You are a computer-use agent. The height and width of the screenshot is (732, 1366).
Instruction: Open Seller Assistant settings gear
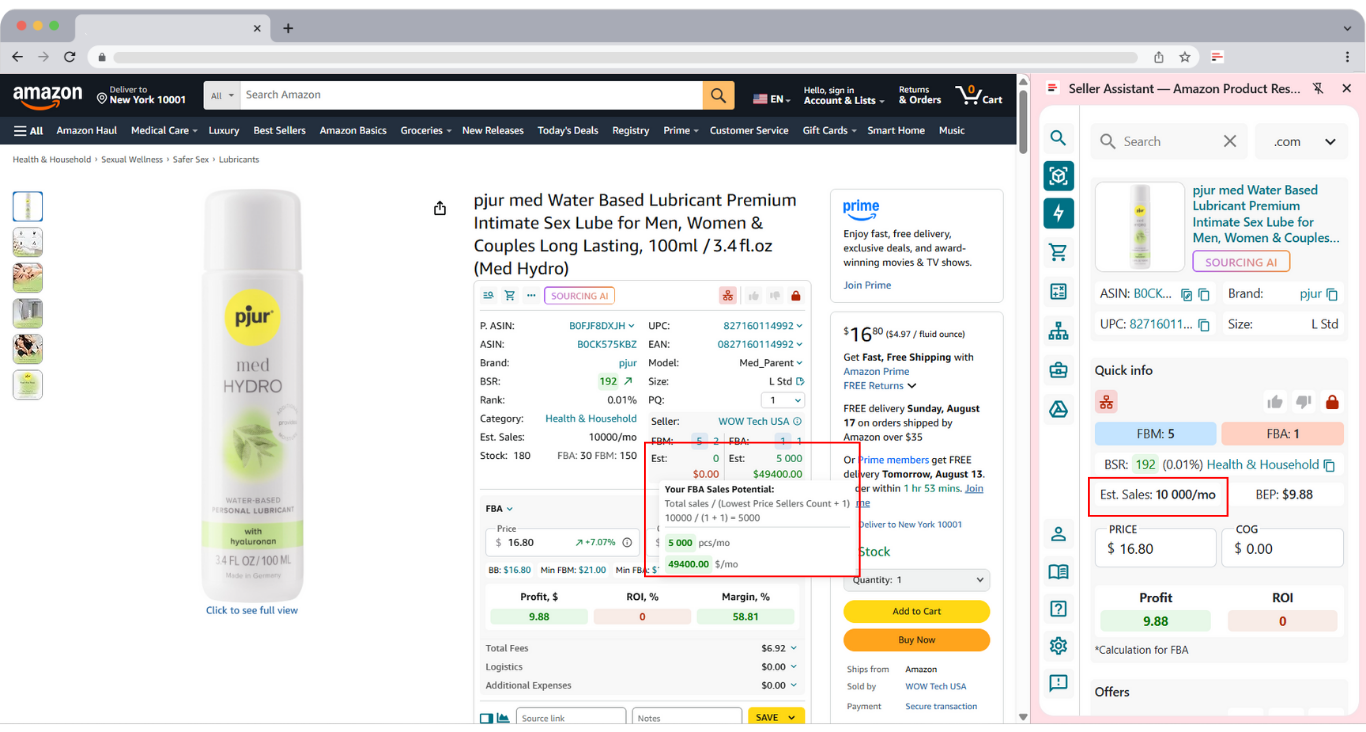tap(1058, 645)
